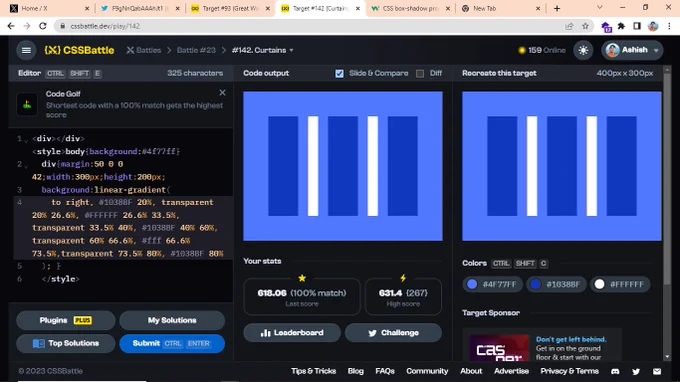The image size is (680, 382).
Task: Open the browser side panel icon
Action: pos(637,26)
